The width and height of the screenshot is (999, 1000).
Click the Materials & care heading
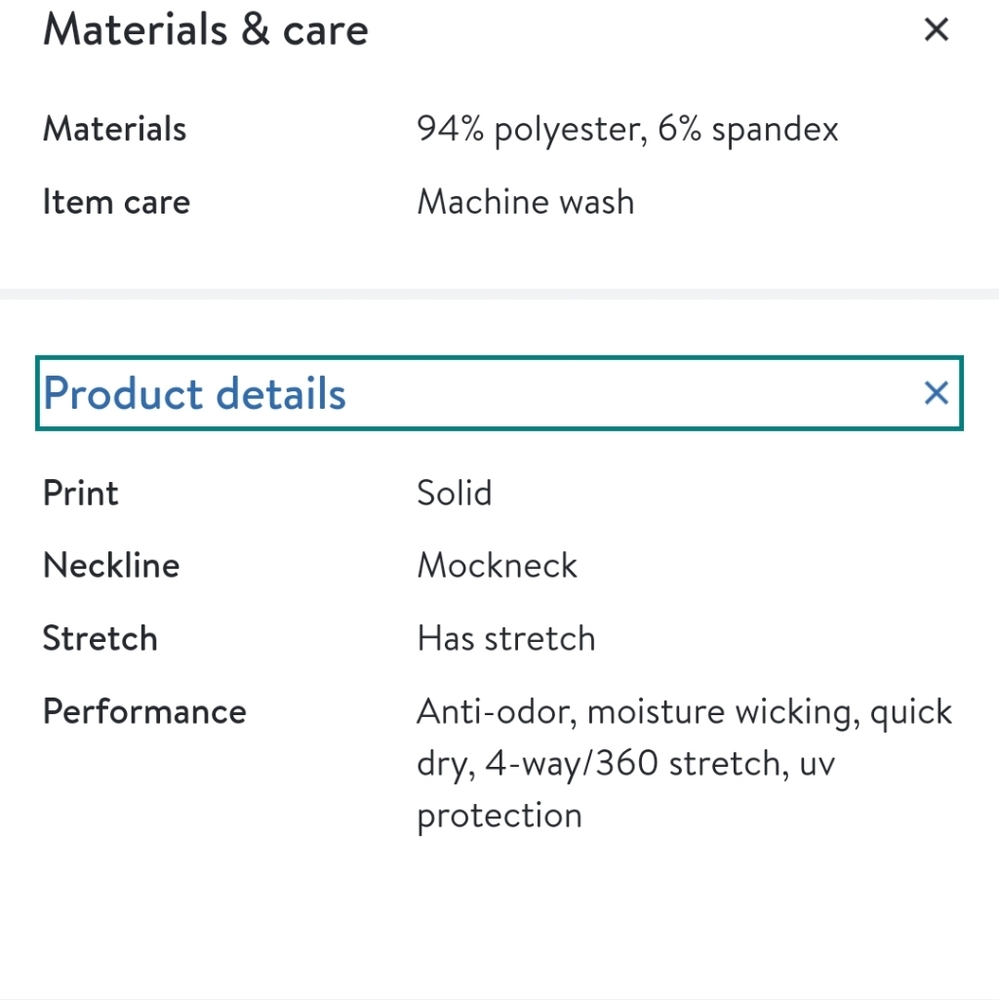pyautogui.click(x=205, y=30)
